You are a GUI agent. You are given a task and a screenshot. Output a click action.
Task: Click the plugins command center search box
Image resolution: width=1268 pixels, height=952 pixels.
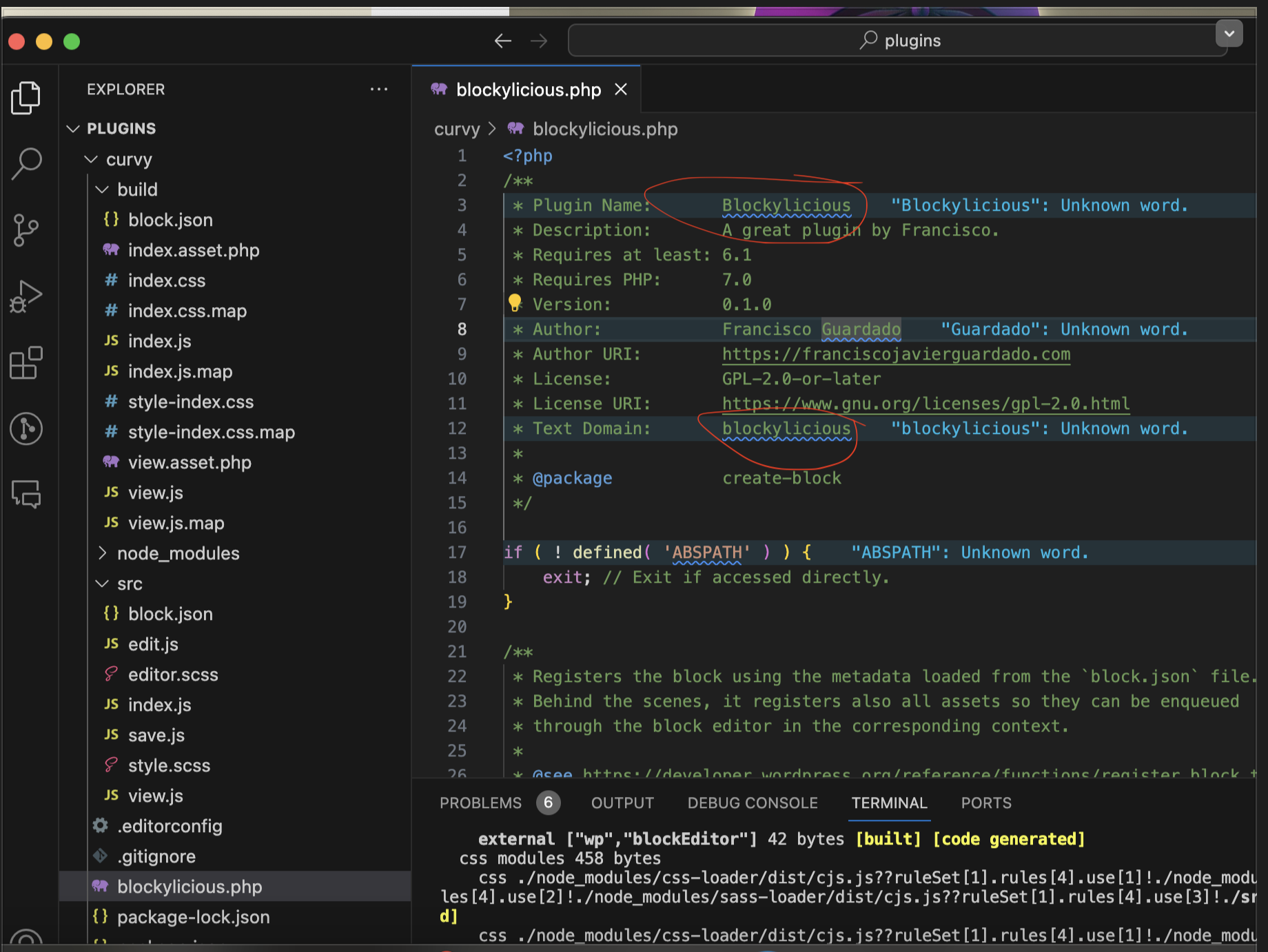point(898,41)
